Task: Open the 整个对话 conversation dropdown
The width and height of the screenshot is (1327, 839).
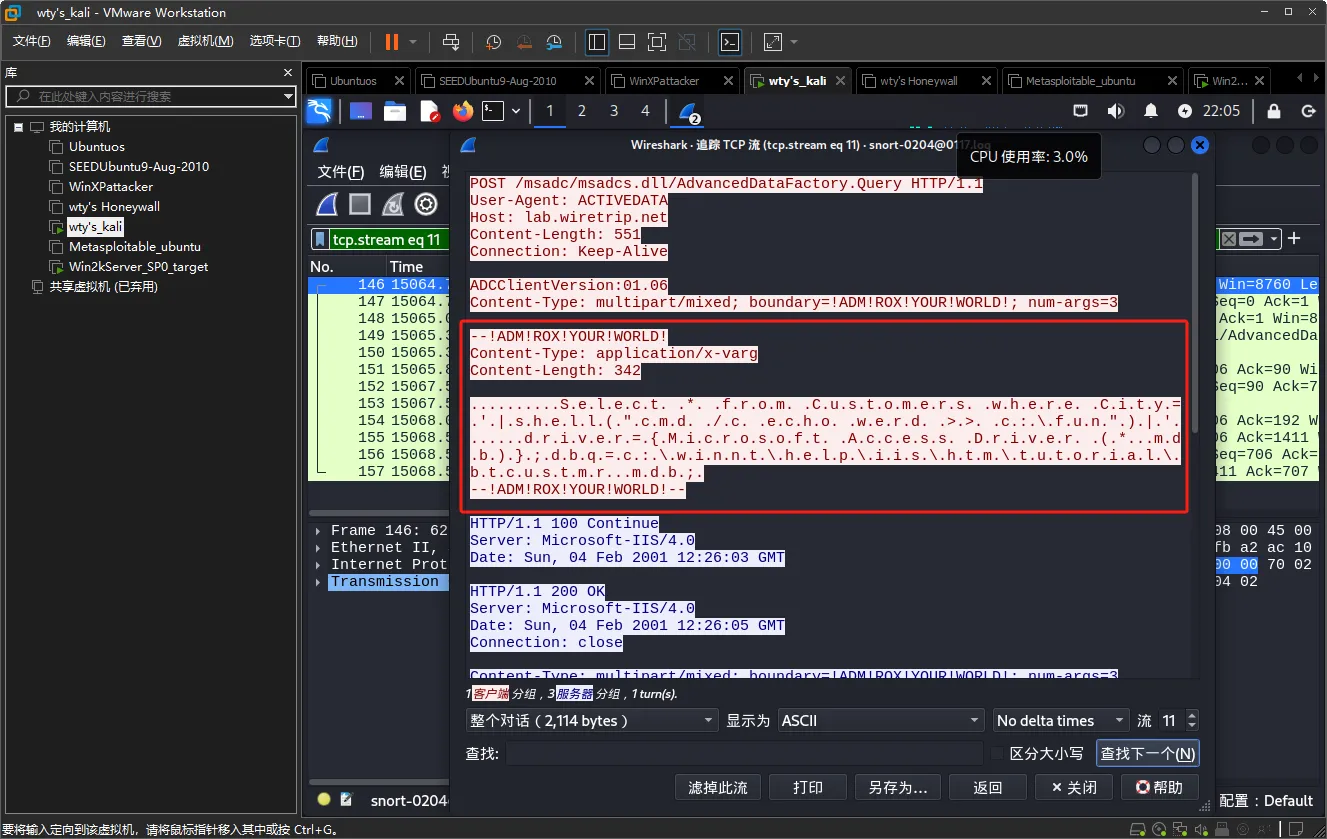Action: coord(592,720)
